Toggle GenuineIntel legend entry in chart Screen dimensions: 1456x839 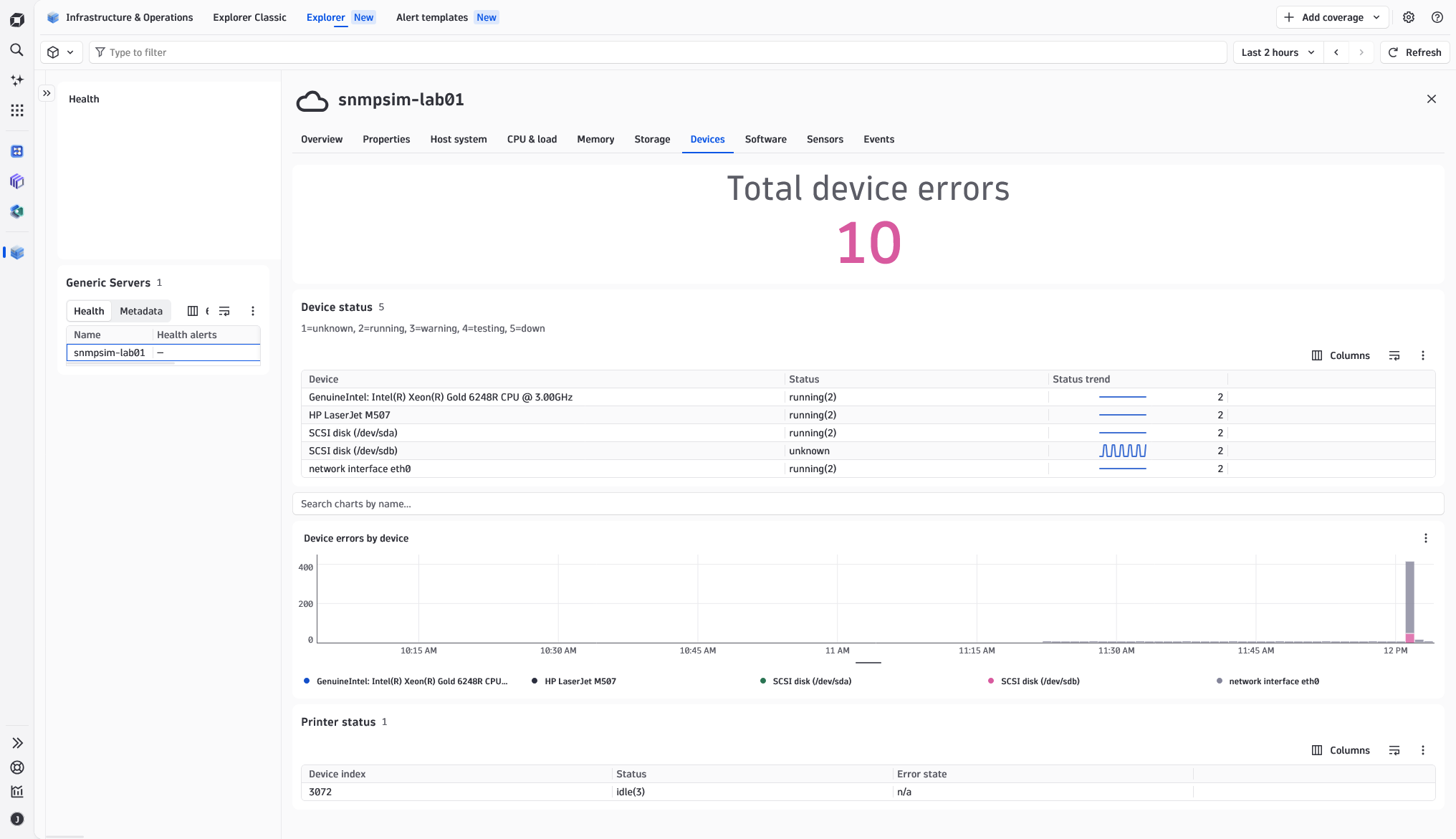[406, 681]
